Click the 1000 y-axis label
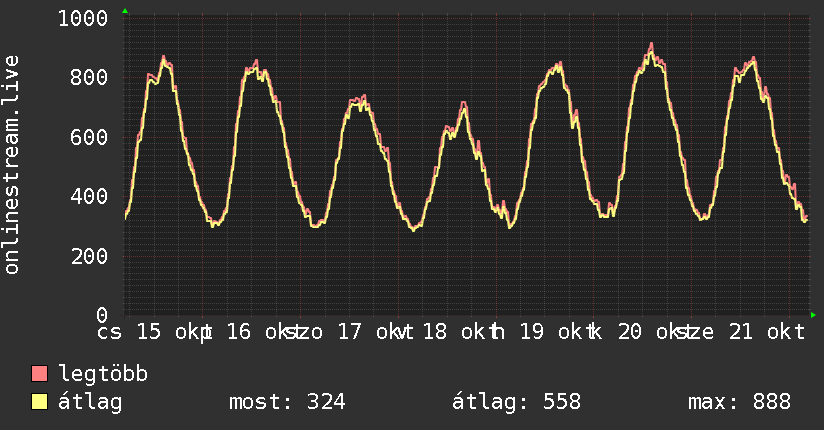824x430 pixels. 83,18
